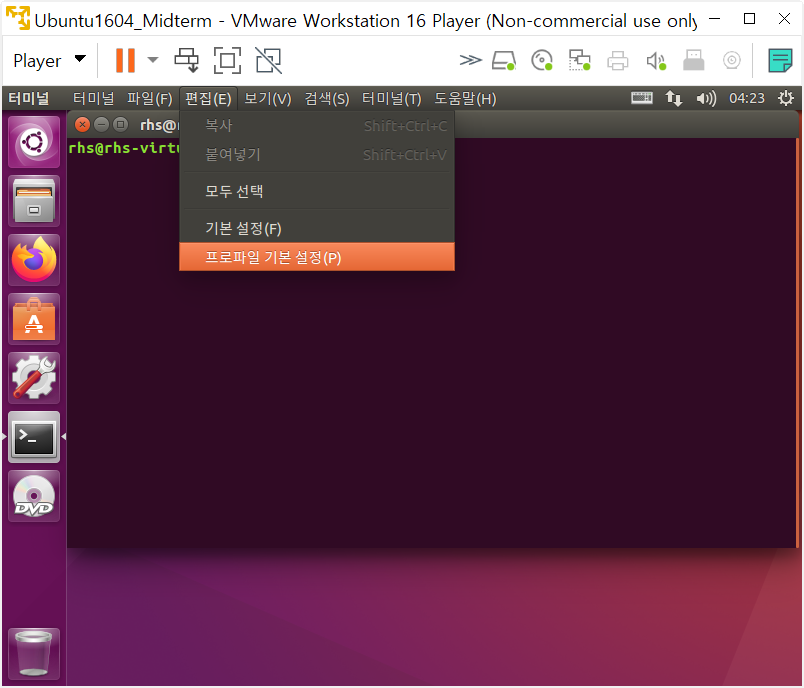Viewport: 804px width, 688px height.
Task: Click the network adapter device icon
Action: [x=579, y=60]
